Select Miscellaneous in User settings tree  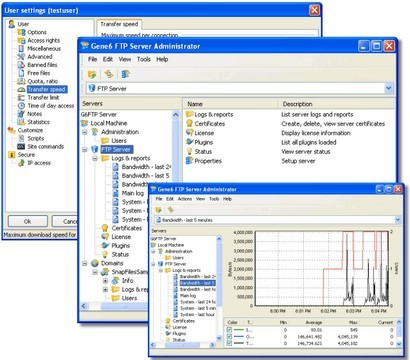pyautogui.click(x=44, y=49)
